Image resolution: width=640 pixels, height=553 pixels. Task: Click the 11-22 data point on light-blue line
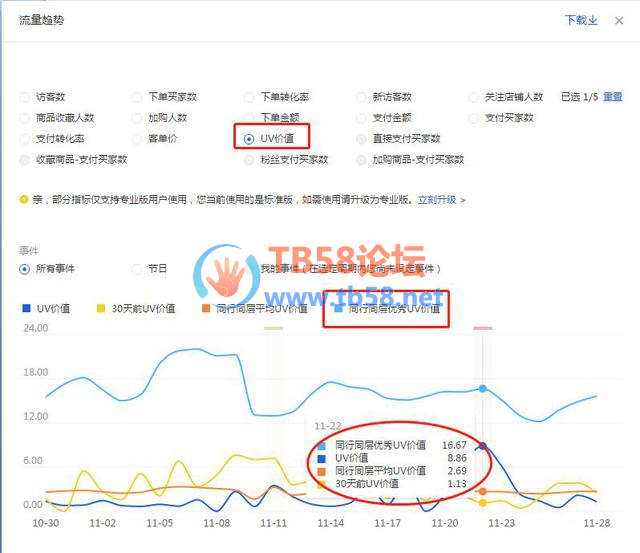click(x=483, y=388)
